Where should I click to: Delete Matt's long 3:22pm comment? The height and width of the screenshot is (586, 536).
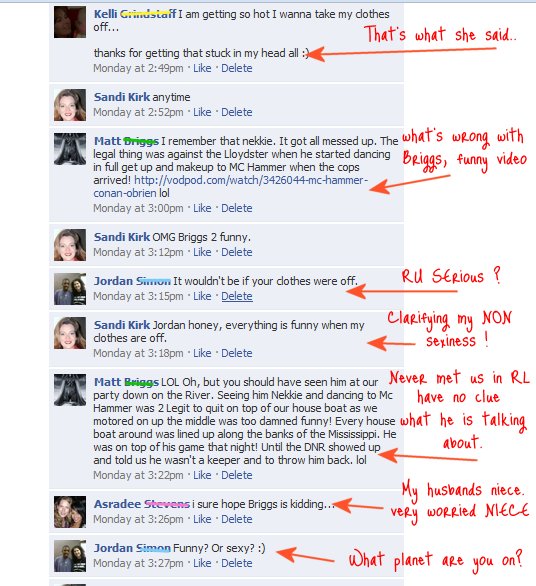pyautogui.click(x=237, y=475)
